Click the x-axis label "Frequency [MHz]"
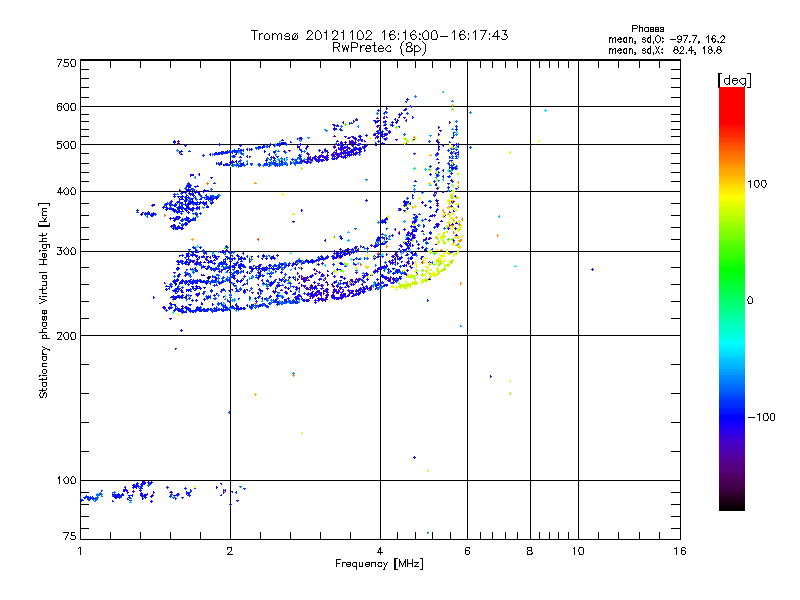This screenshot has height=600, width=800. point(379,564)
